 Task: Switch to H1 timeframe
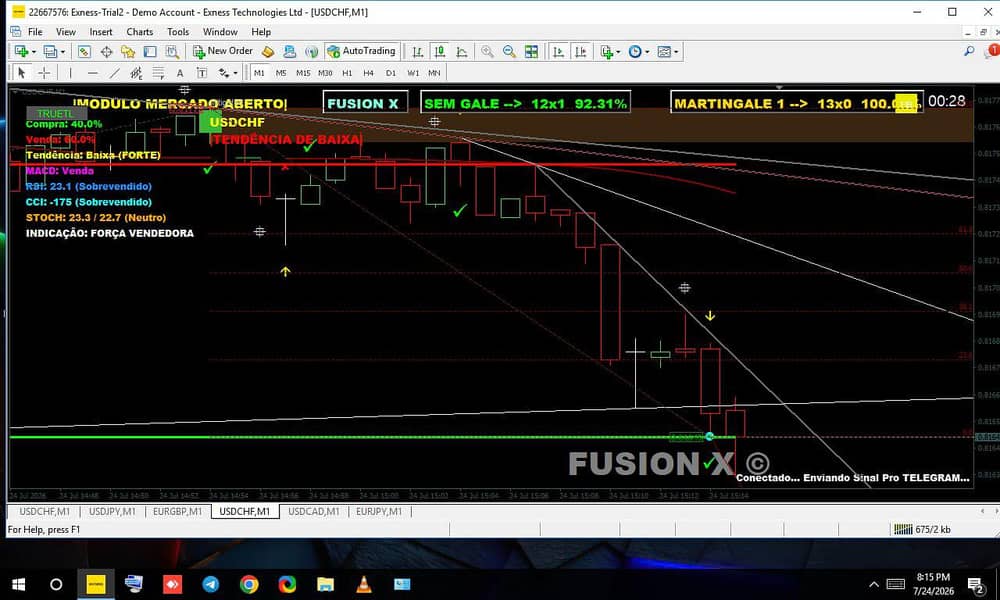pyautogui.click(x=347, y=73)
